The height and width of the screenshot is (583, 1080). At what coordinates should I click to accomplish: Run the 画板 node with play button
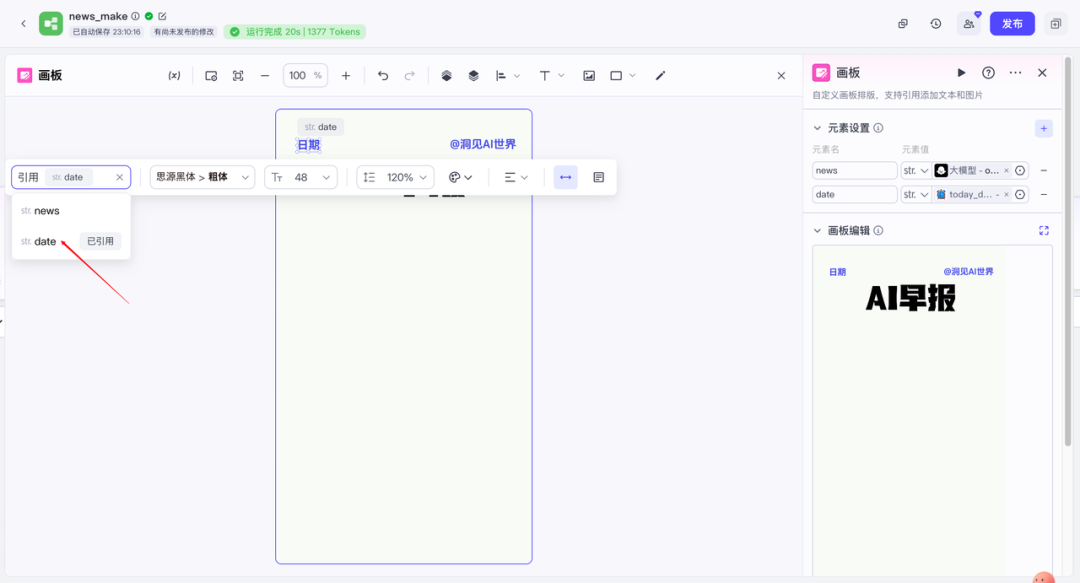coord(961,73)
